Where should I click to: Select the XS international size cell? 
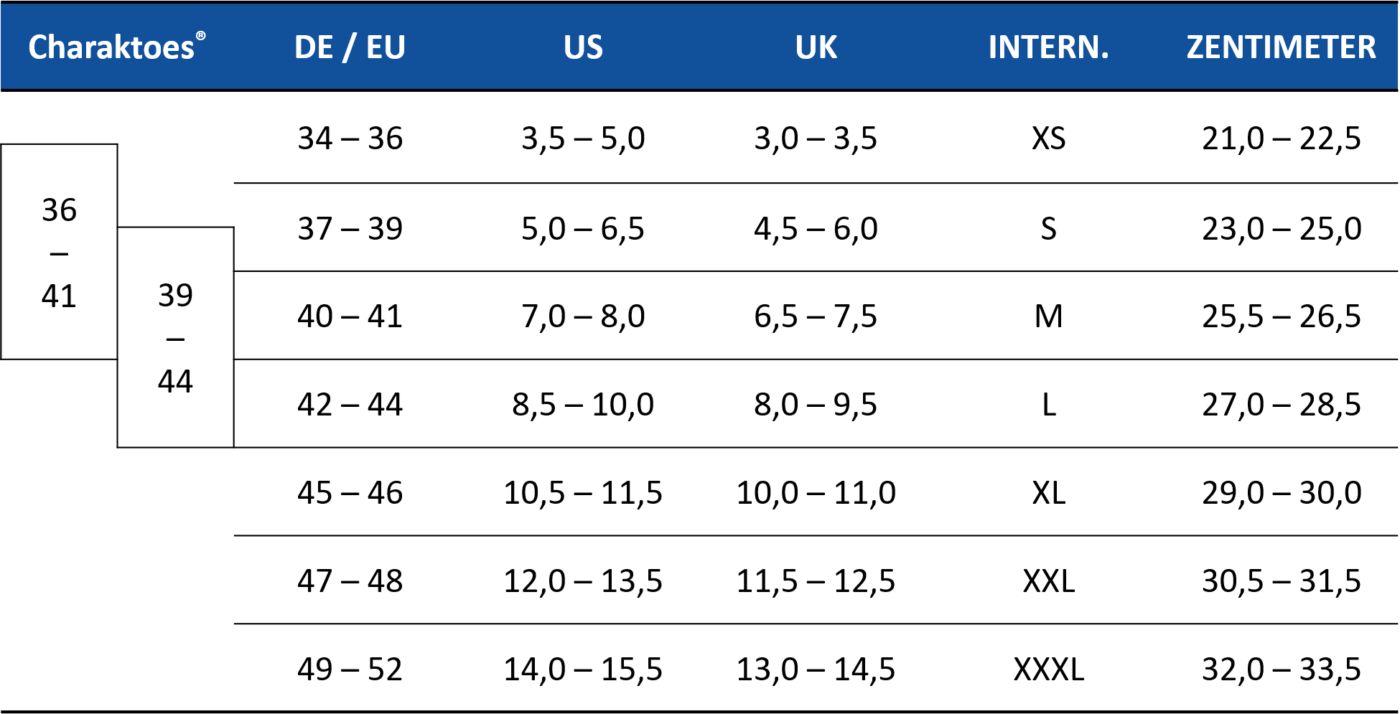pos(1048,138)
